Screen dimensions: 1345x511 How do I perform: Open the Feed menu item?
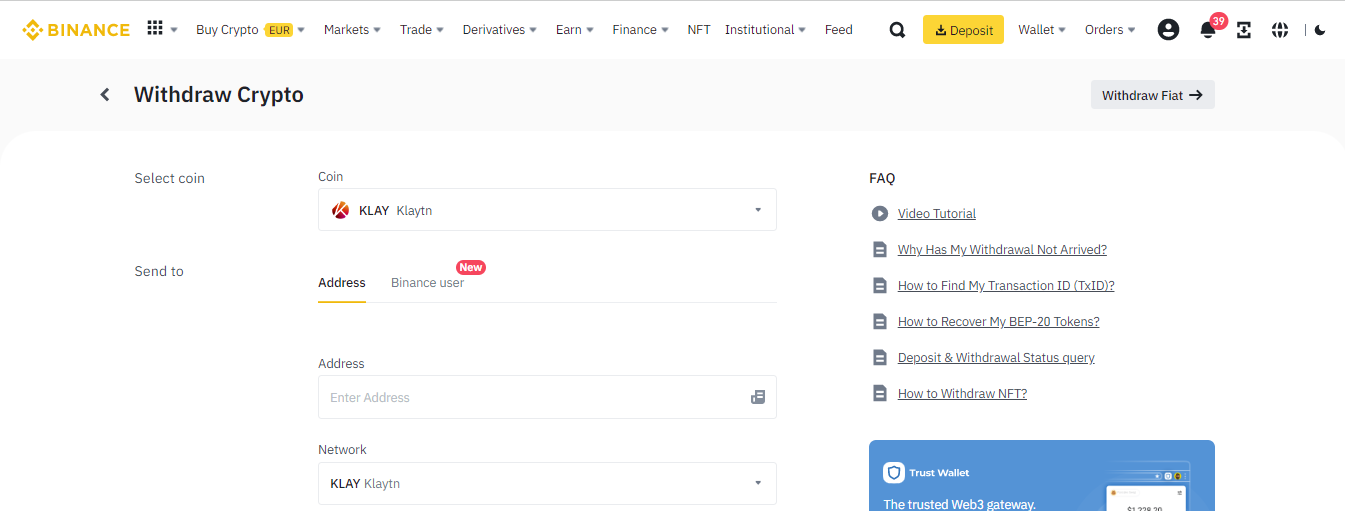tap(839, 30)
